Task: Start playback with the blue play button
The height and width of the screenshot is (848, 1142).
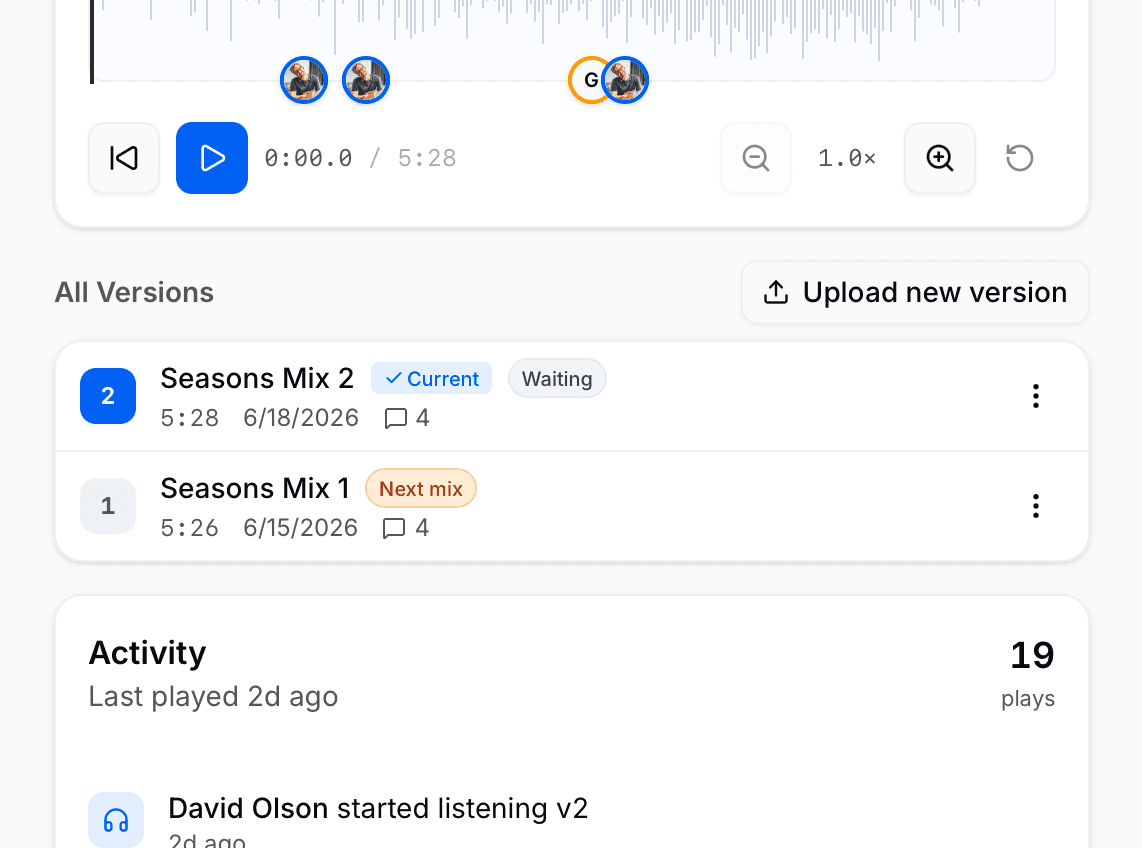Action: 212,158
